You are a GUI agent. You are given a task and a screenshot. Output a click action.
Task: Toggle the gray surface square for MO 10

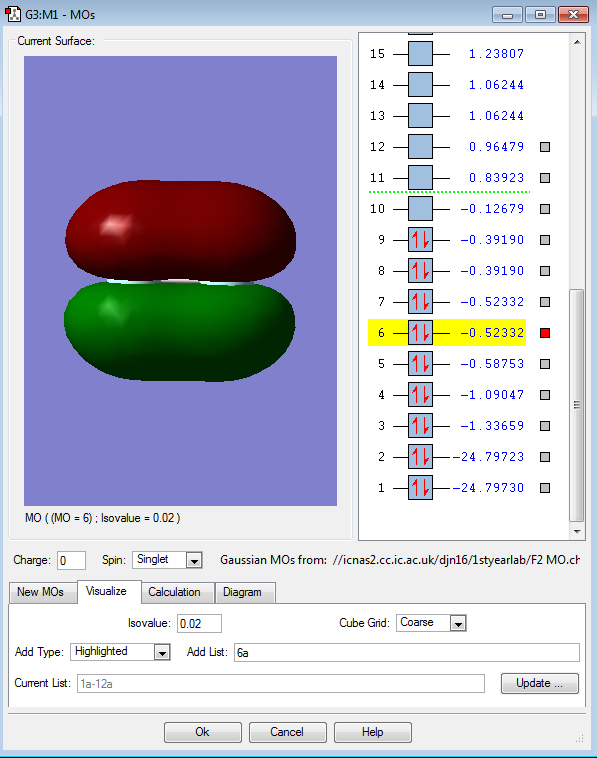pyautogui.click(x=545, y=209)
